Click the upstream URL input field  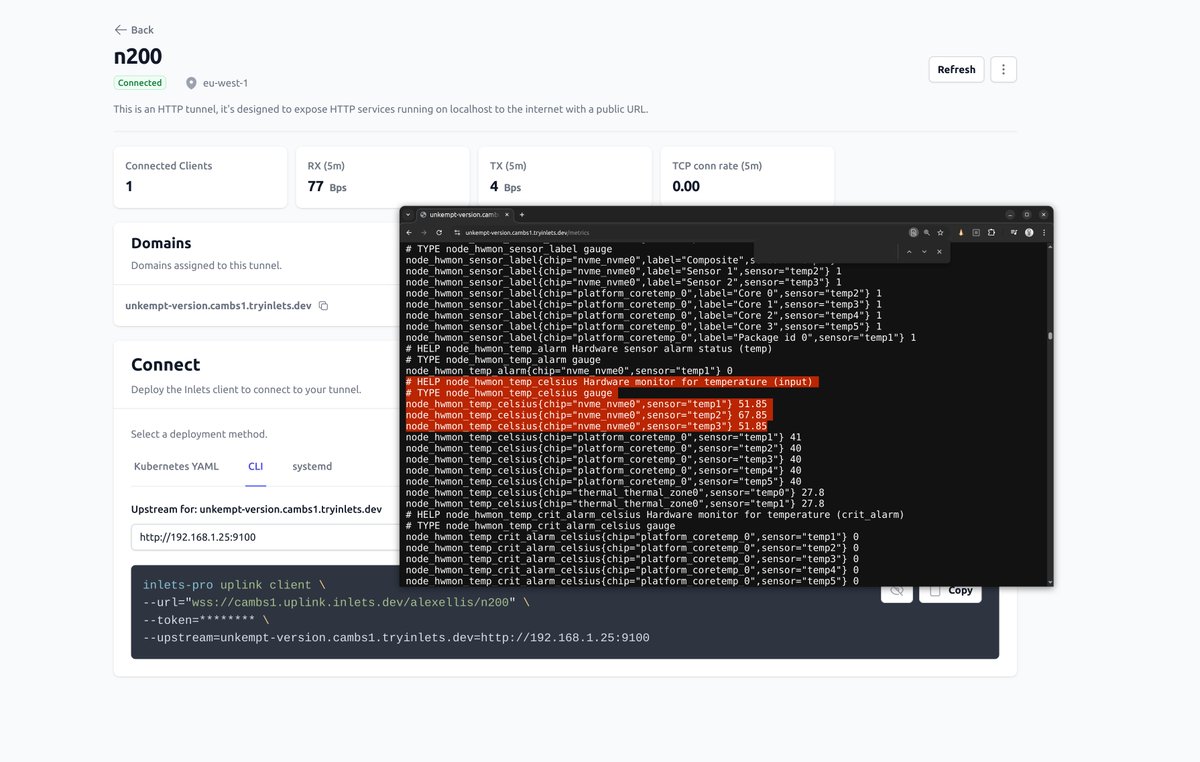point(265,537)
